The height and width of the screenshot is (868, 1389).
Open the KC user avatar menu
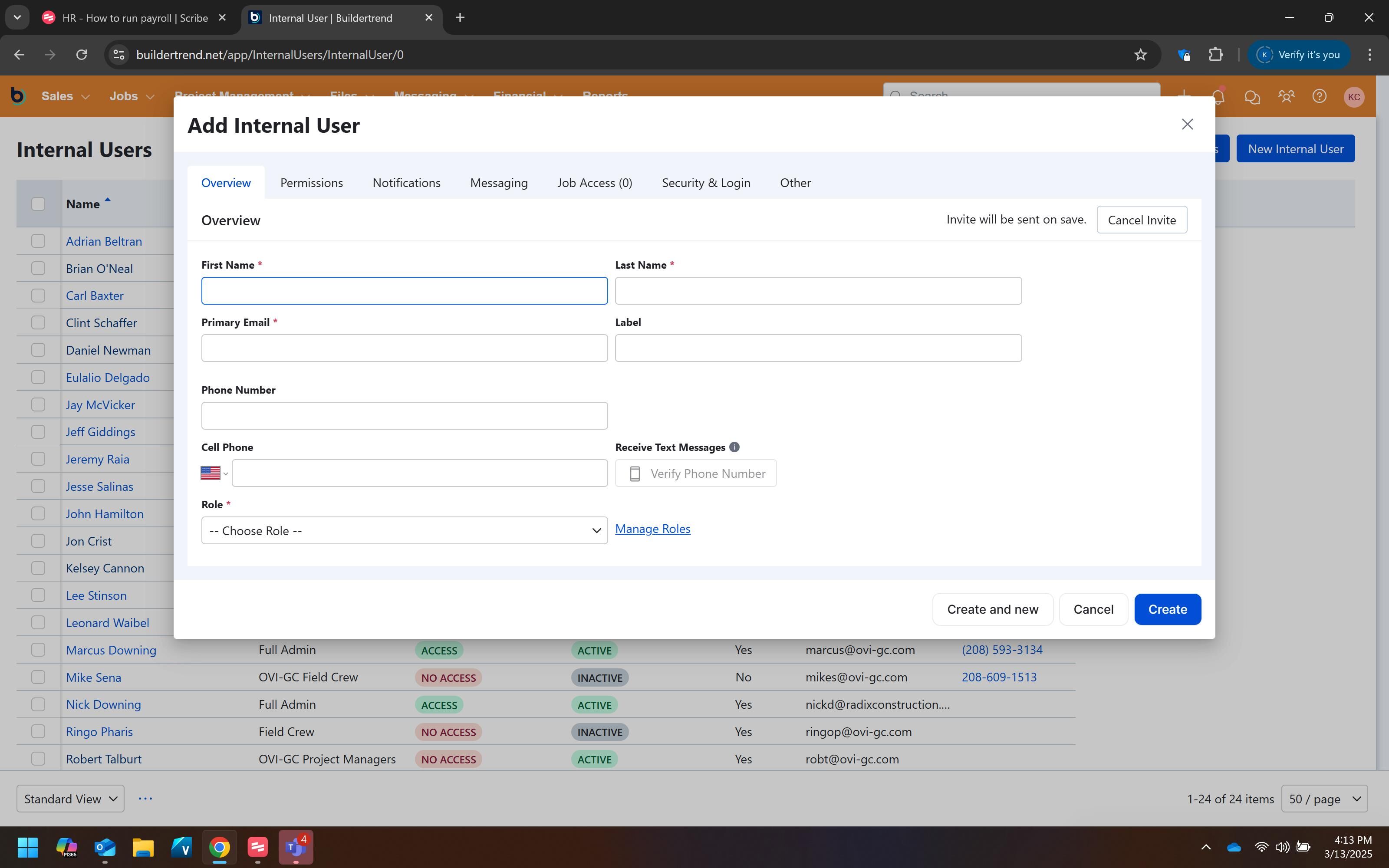click(1353, 96)
